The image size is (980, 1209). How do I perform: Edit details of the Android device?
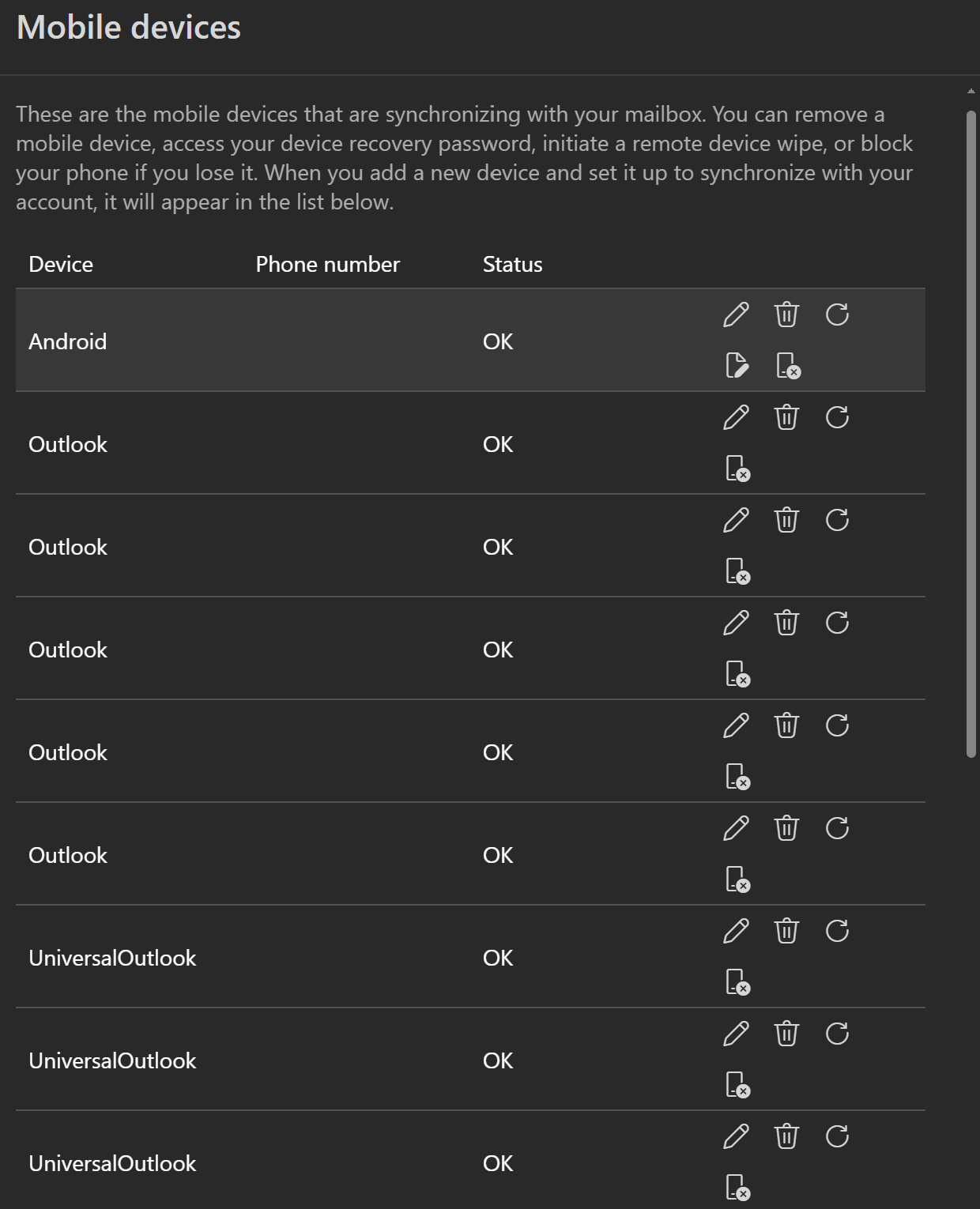coord(736,314)
